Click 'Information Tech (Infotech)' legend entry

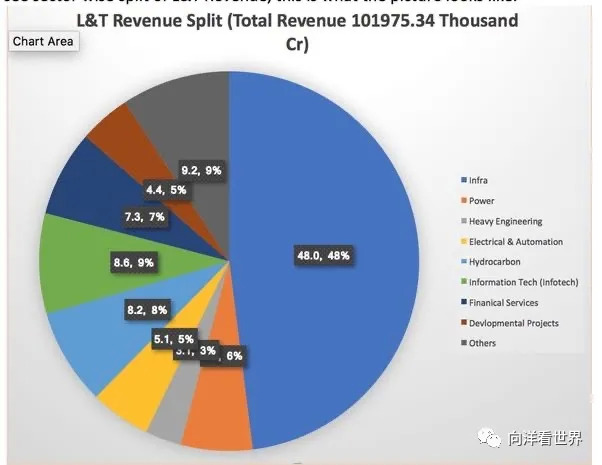tap(523, 282)
